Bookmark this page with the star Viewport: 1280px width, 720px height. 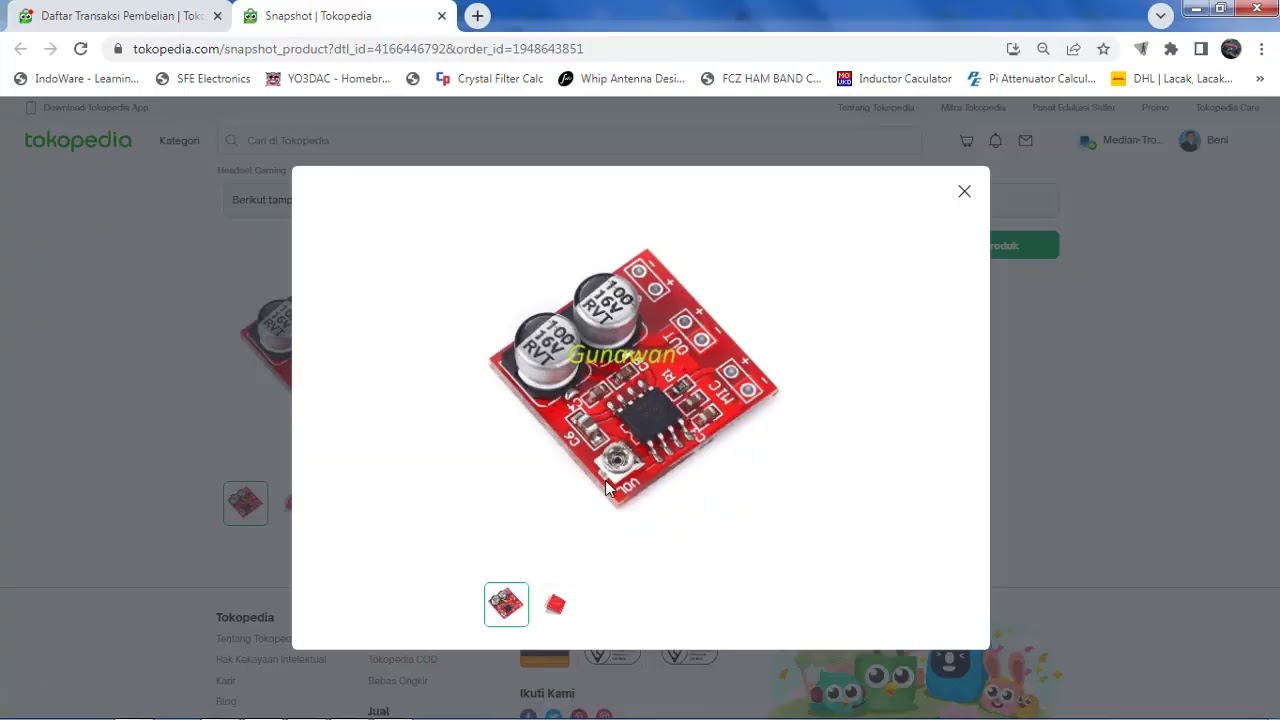1103,49
